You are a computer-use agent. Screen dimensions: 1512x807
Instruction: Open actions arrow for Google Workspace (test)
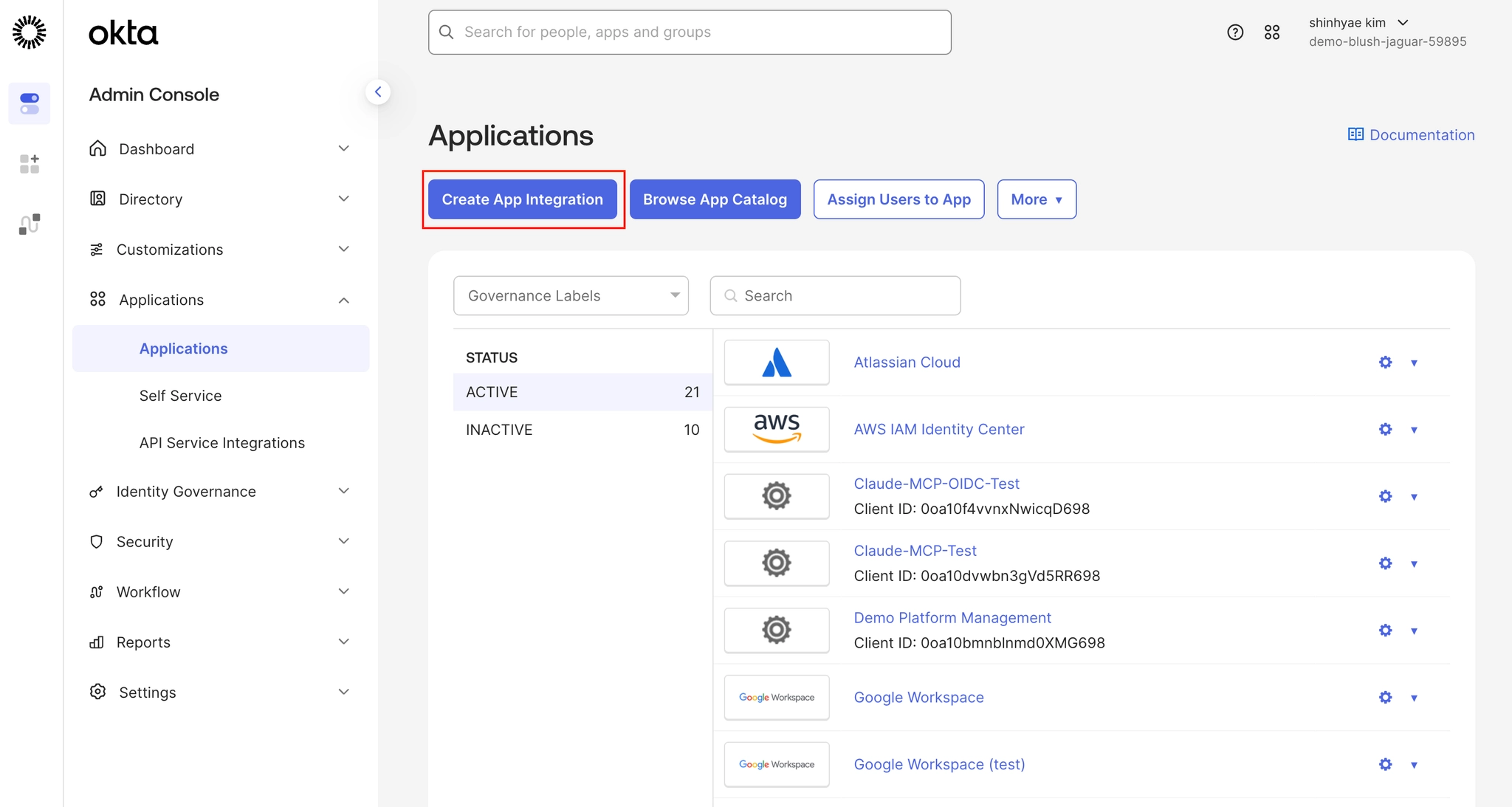coord(1414,765)
